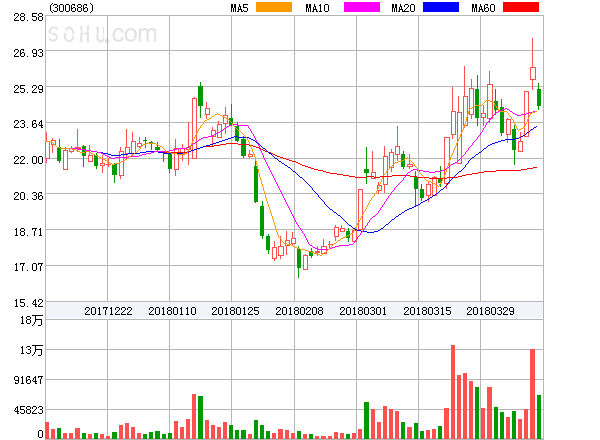Click the 15.42 price axis label

[x=29, y=303]
